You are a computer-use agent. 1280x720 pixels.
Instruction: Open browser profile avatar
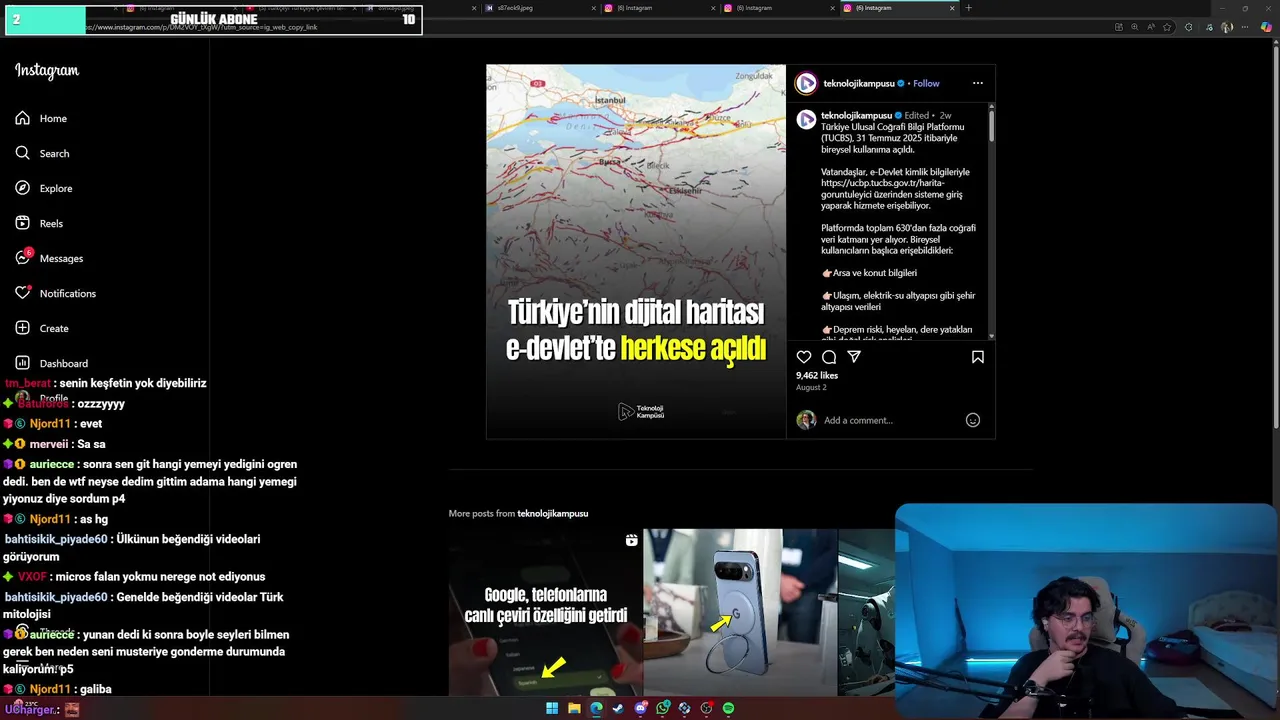point(1227,27)
